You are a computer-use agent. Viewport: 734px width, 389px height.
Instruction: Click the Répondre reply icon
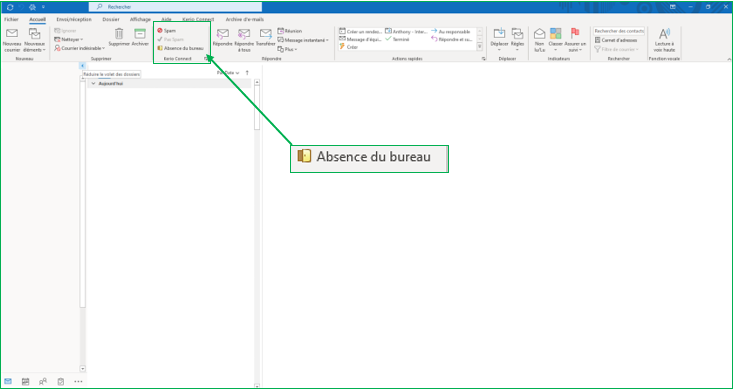coord(222,34)
